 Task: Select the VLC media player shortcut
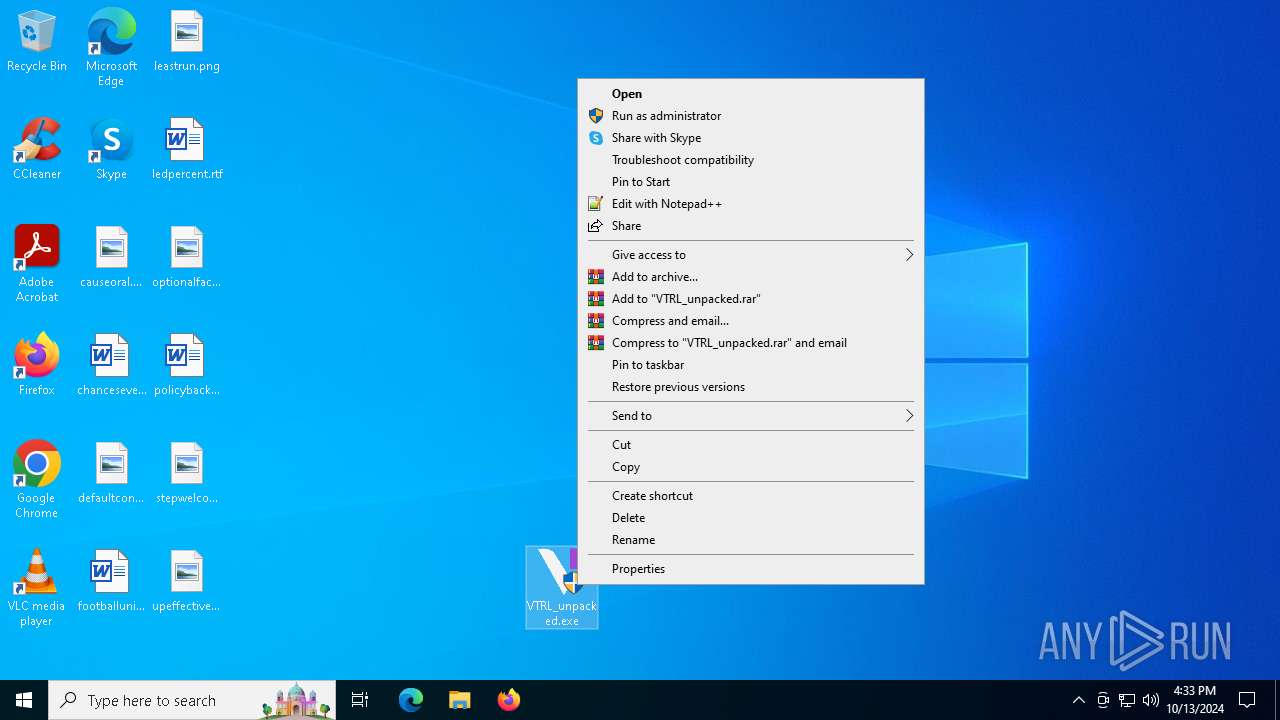click(x=37, y=588)
